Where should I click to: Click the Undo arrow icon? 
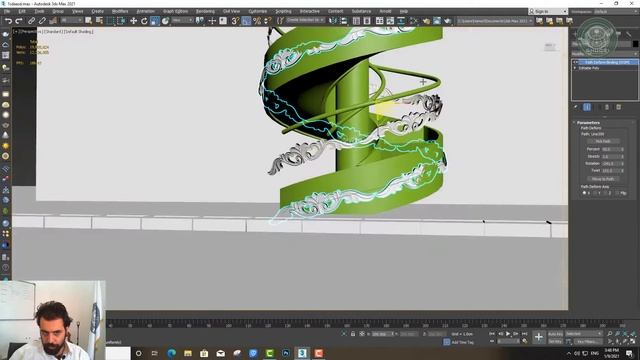pyautogui.click(x=8, y=20)
